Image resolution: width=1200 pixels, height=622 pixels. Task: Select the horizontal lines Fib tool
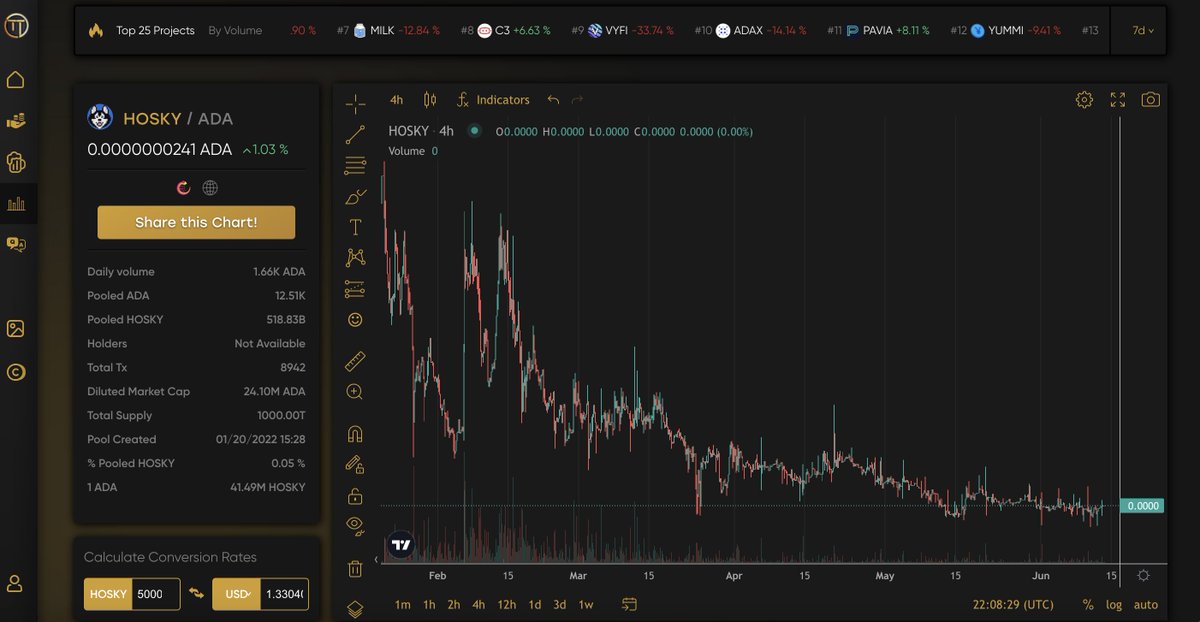point(355,166)
